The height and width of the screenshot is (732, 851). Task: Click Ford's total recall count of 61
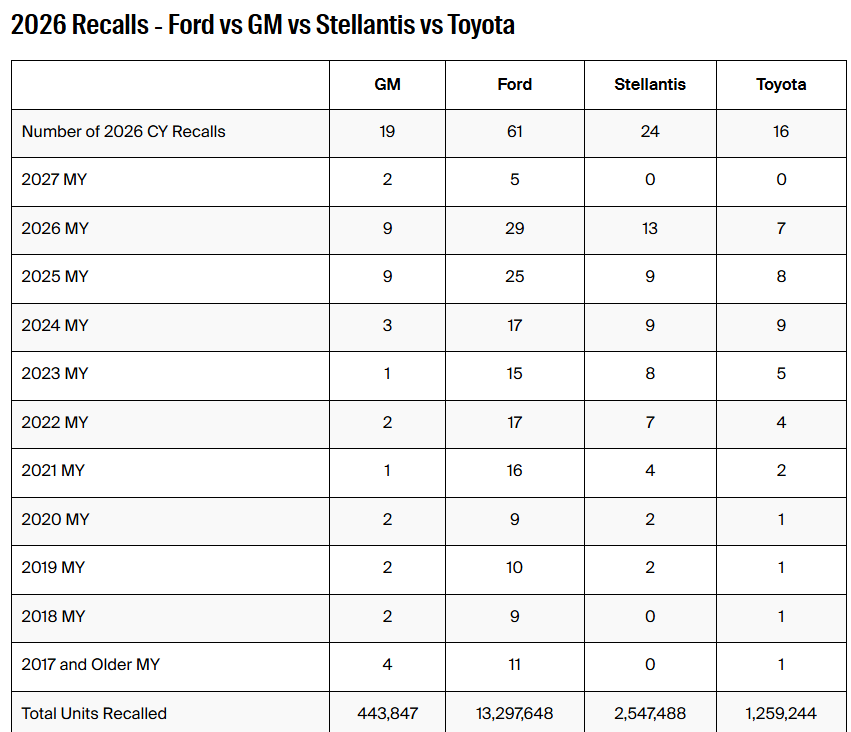pyautogui.click(x=515, y=132)
